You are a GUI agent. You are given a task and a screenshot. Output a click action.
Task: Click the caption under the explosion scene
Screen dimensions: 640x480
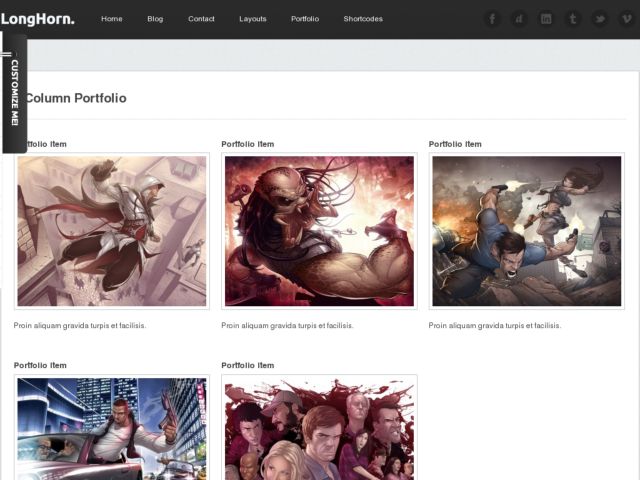tap(495, 325)
